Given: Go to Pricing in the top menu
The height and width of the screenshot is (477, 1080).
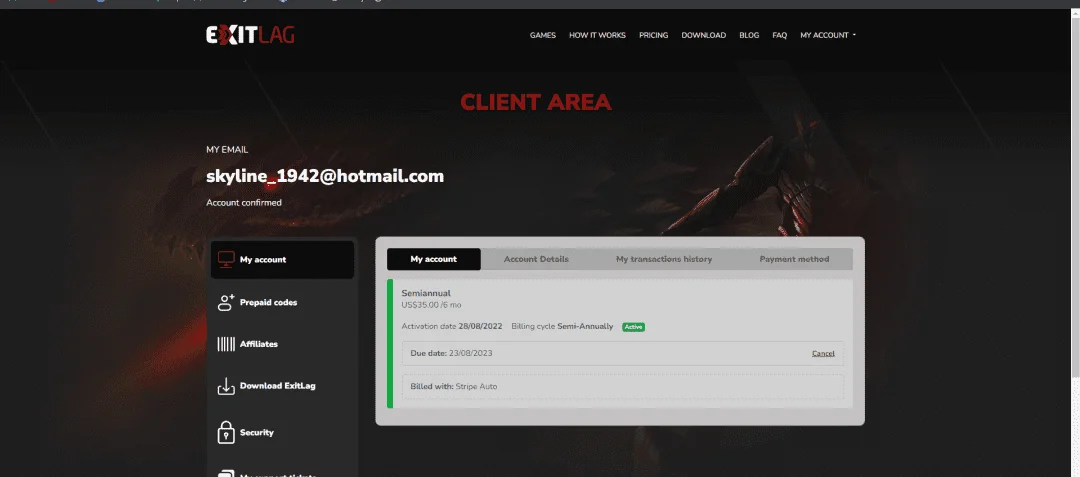Looking at the screenshot, I should pyautogui.click(x=653, y=35).
